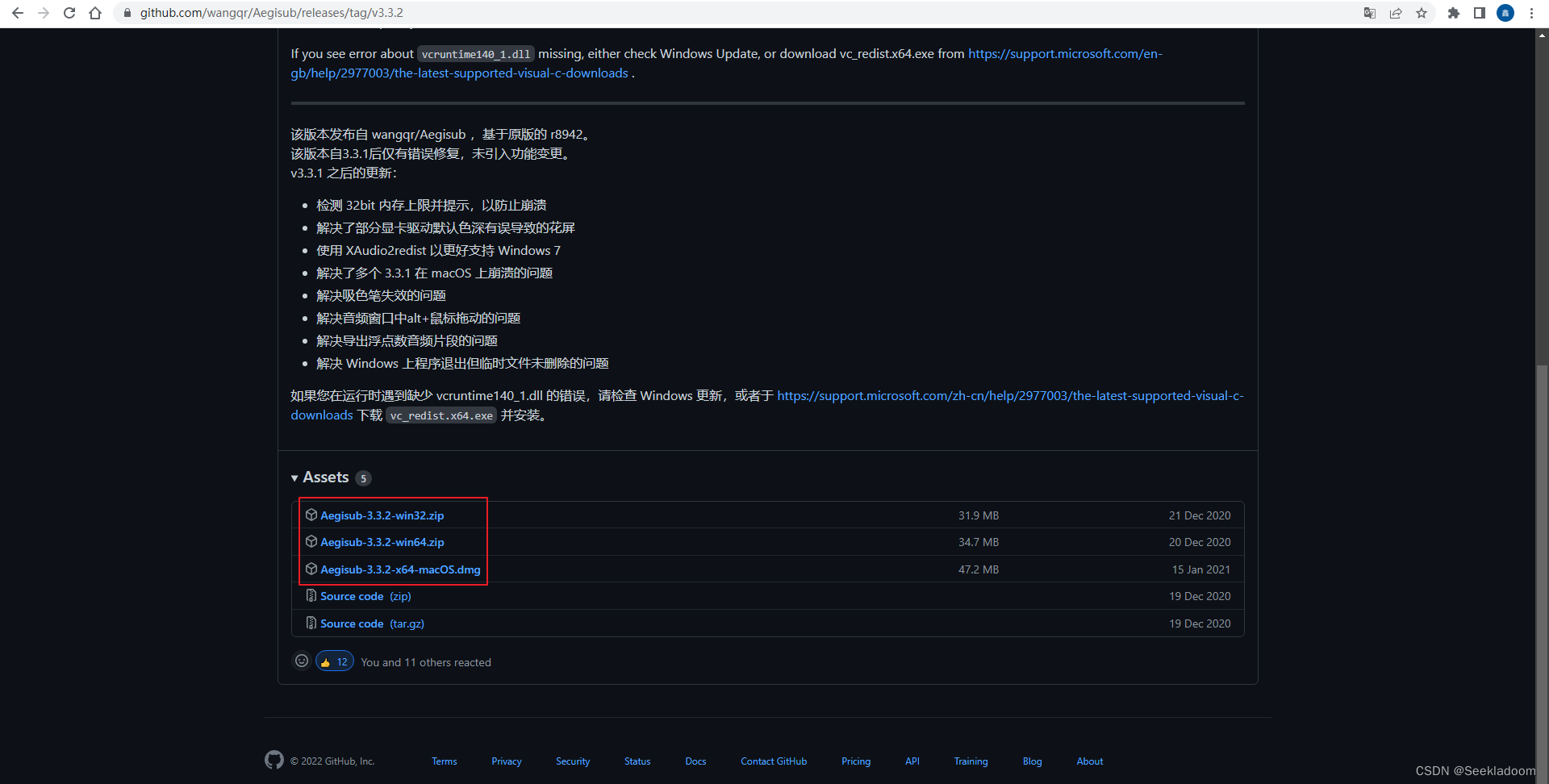Click the scrollbar up arrow

tap(1543, 35)
